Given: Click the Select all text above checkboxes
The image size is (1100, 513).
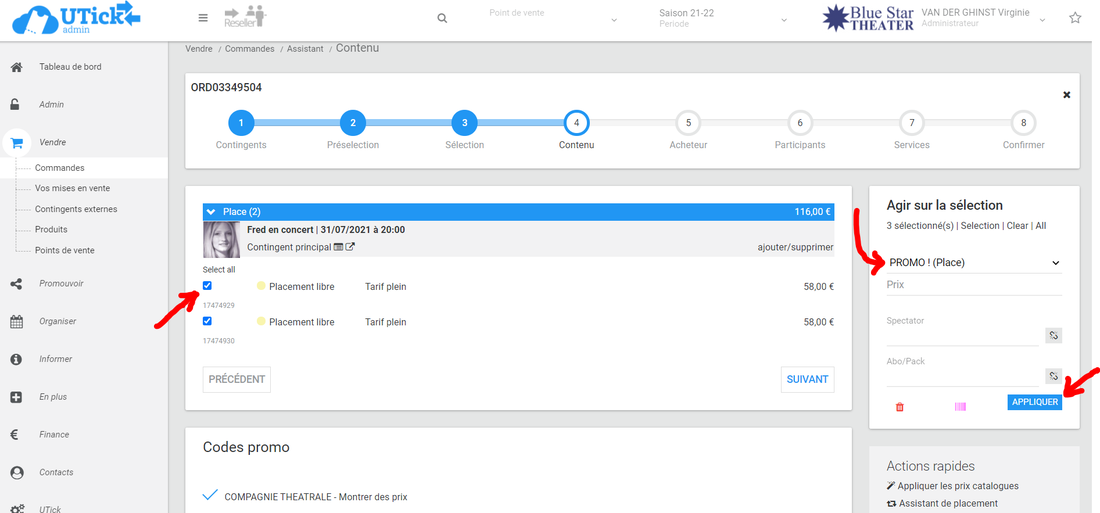Looking at the screenshot, I should click(219, 270).
